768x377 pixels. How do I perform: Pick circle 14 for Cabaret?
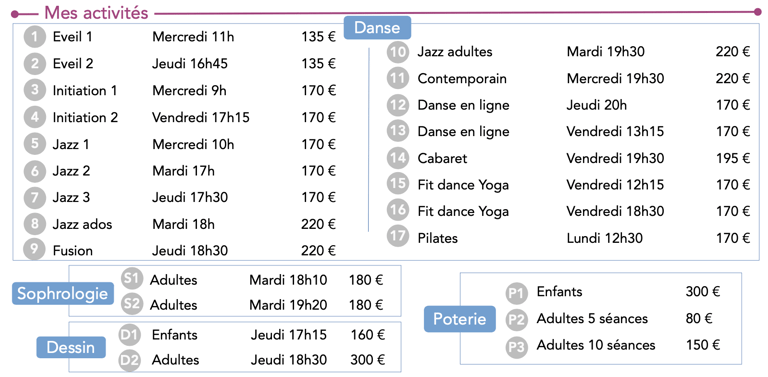click(398, 158)
